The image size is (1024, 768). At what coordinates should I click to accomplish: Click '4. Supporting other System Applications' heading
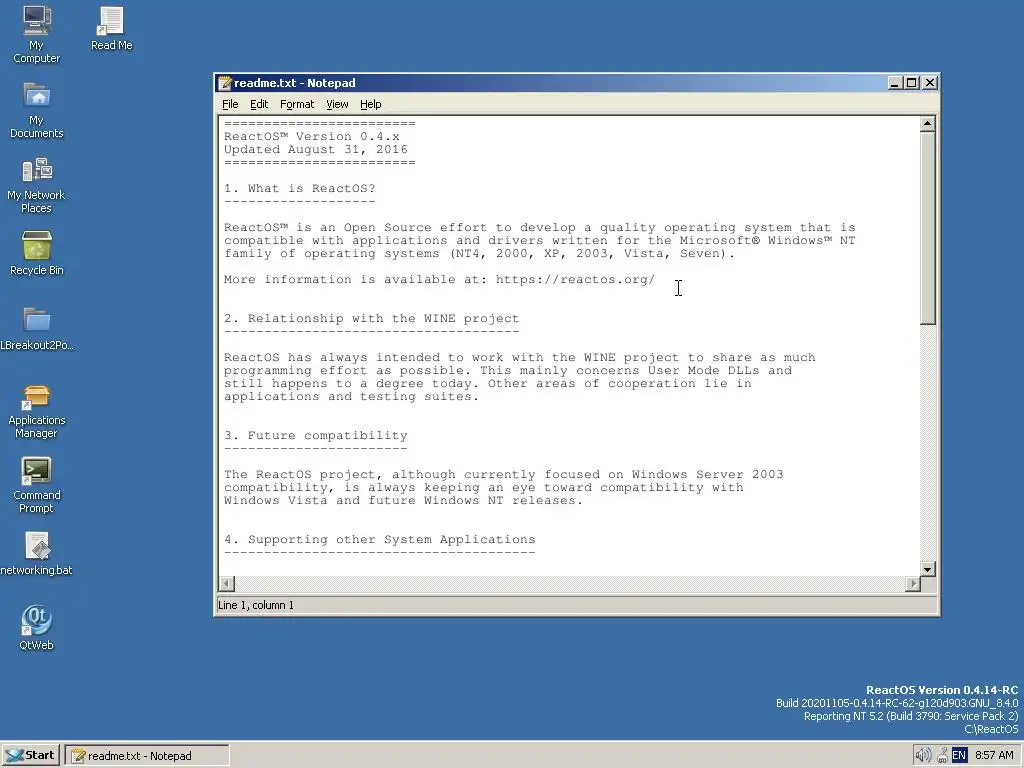[x=379, y=539]
